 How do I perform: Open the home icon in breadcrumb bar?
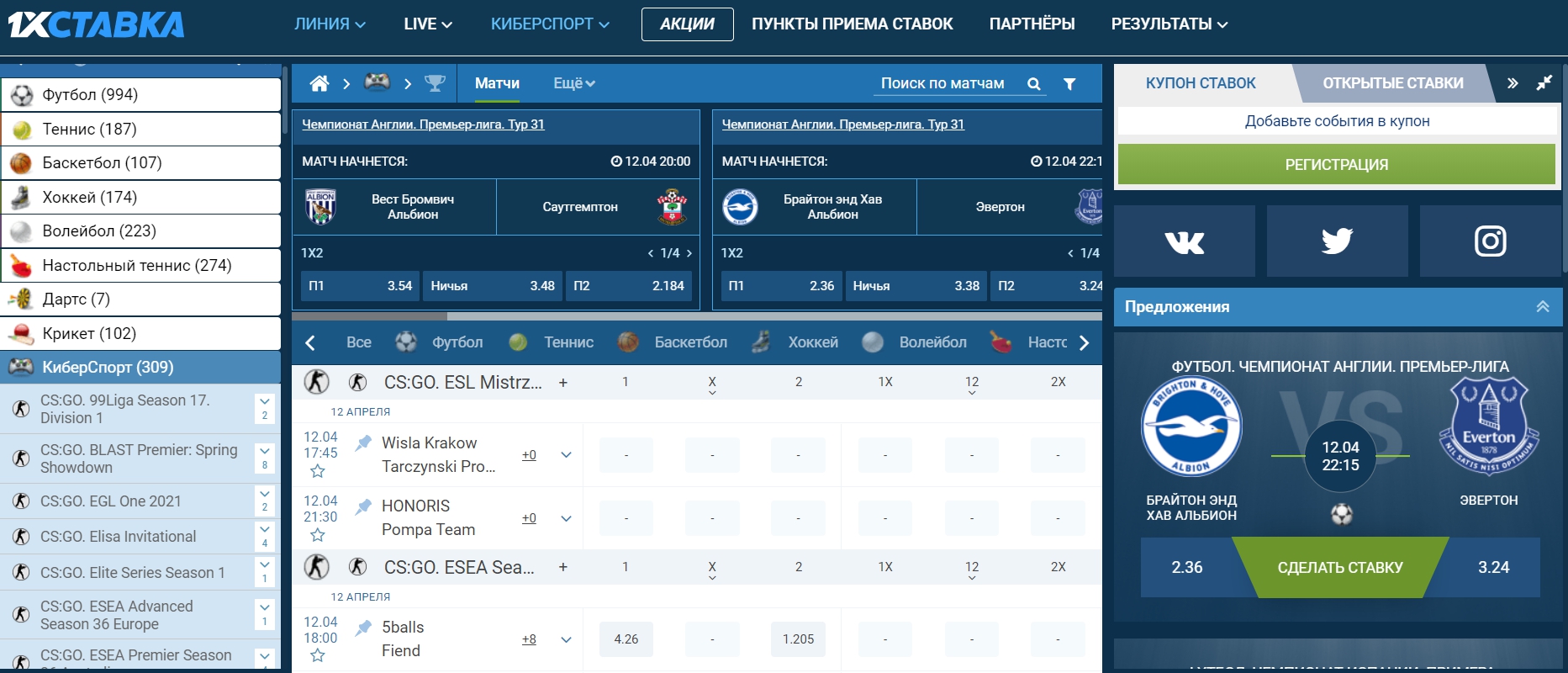tap(319, 83)
